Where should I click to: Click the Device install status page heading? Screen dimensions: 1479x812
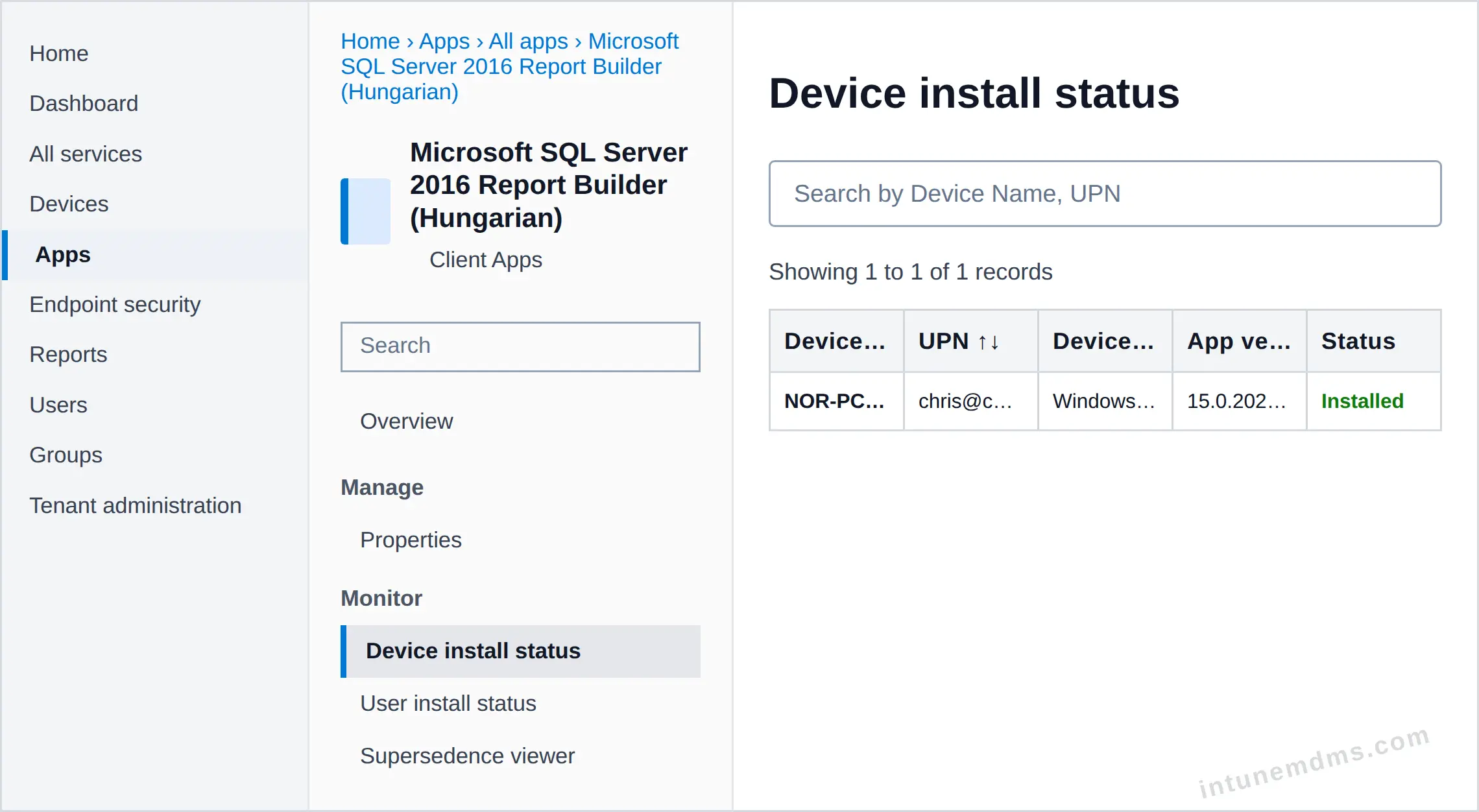pyautogui.click(x=974, y=93)
